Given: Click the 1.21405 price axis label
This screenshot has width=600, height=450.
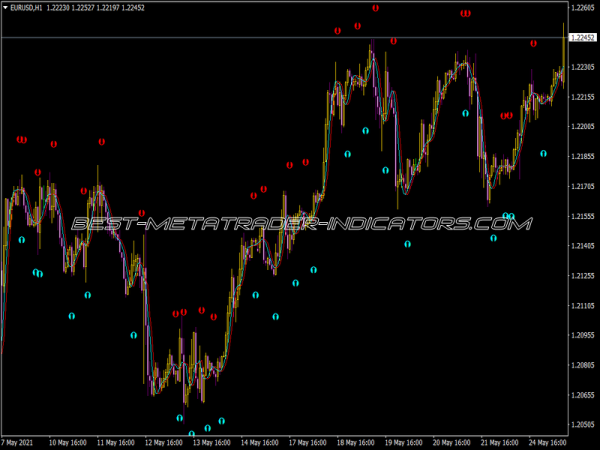Looking at the screenshot, I should coord(582,246).
